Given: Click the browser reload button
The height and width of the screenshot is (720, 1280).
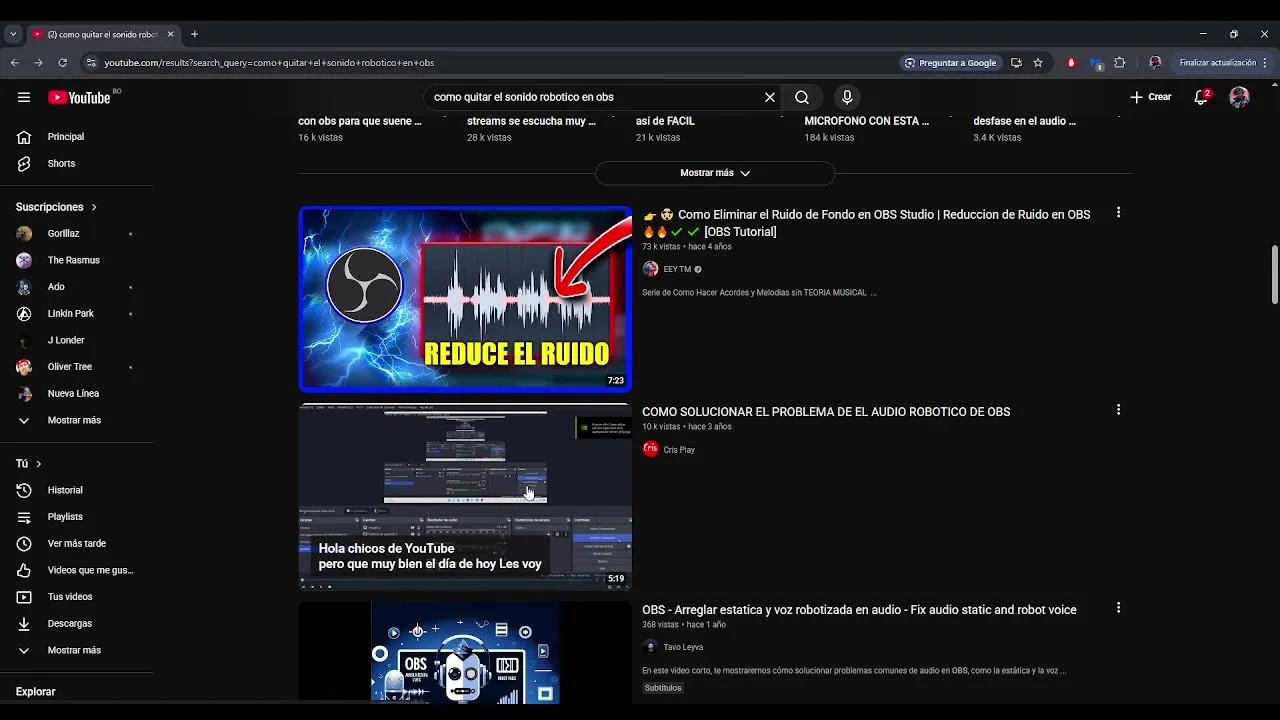Looking at the screenshot, I should (62, 62).
